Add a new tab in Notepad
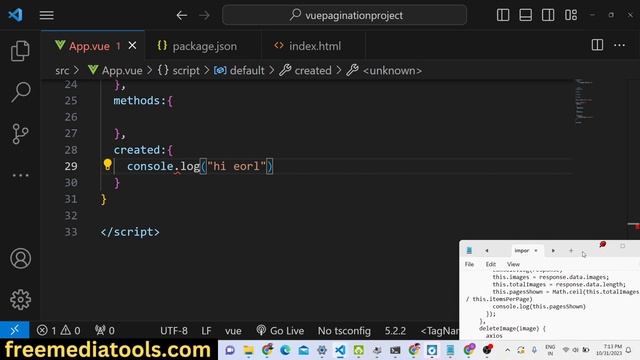Viewport: 640px width, 360px height. (571, 250)
